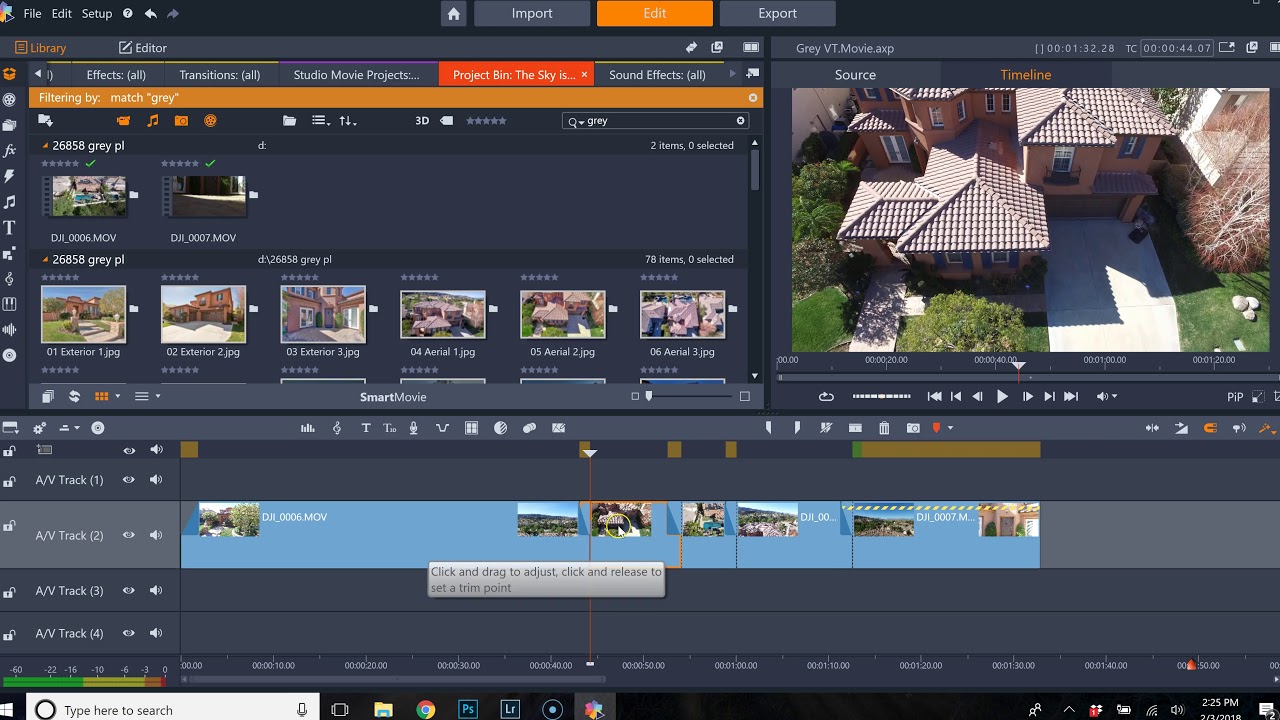Select the 04 Aerial 1.jpg thumbnail

coord(443,315)
